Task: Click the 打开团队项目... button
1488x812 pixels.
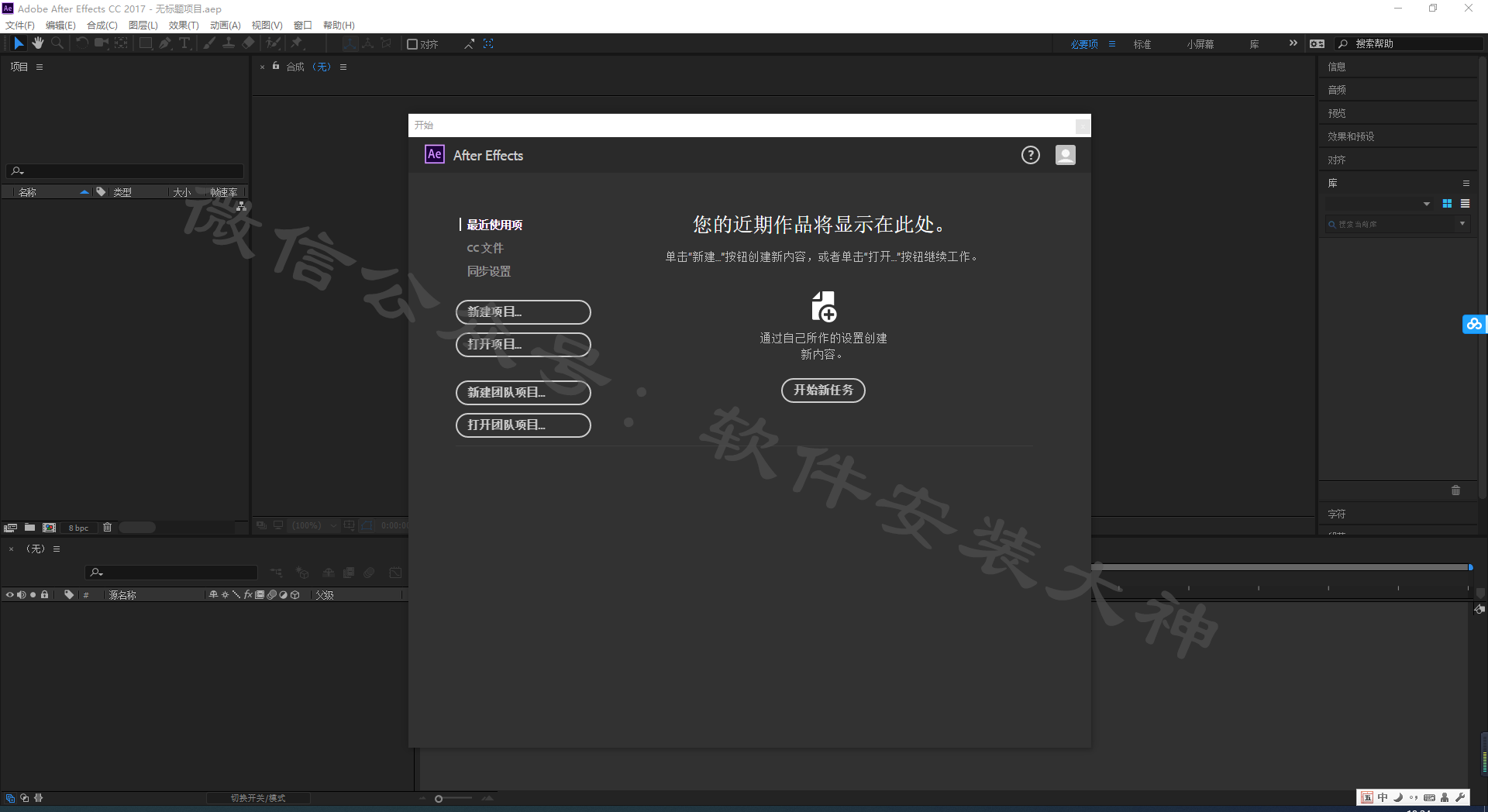Action: click(x=523, y=425)
